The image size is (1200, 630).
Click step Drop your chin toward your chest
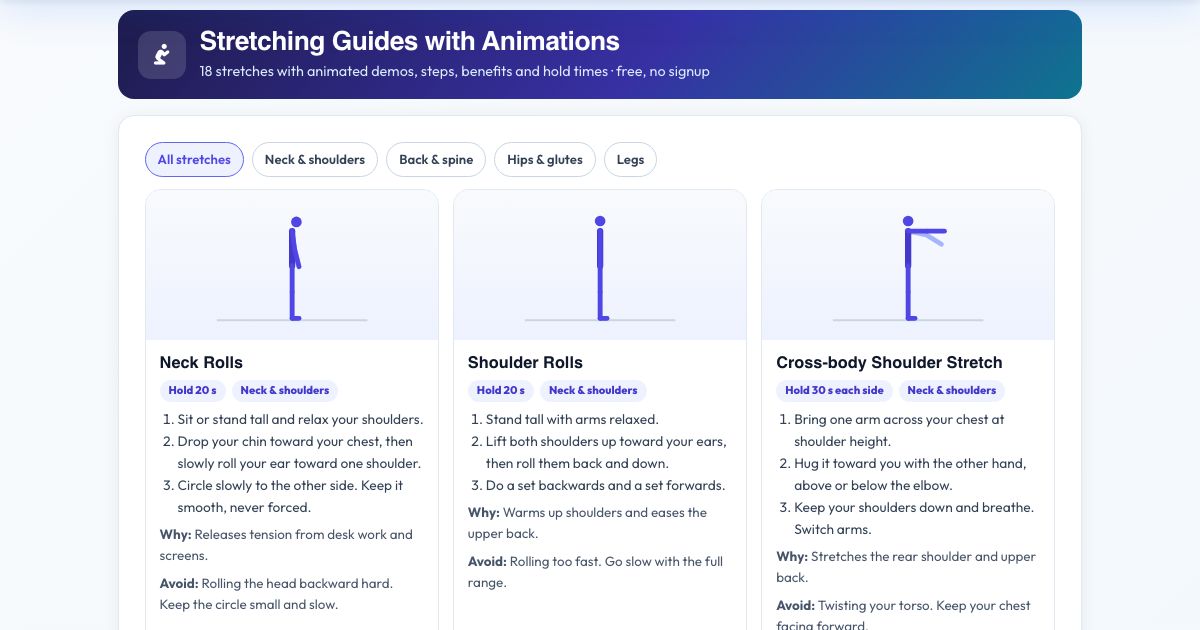(x=299, y=452)
